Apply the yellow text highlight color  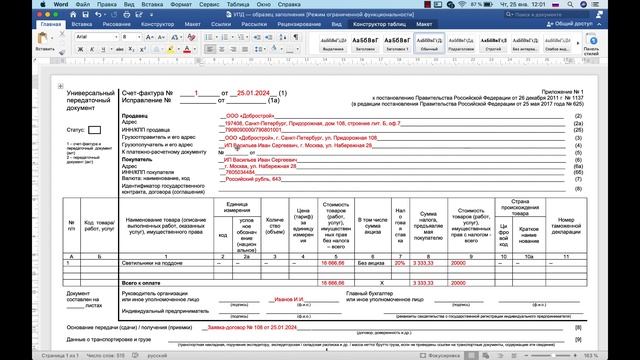coord(171,49)
